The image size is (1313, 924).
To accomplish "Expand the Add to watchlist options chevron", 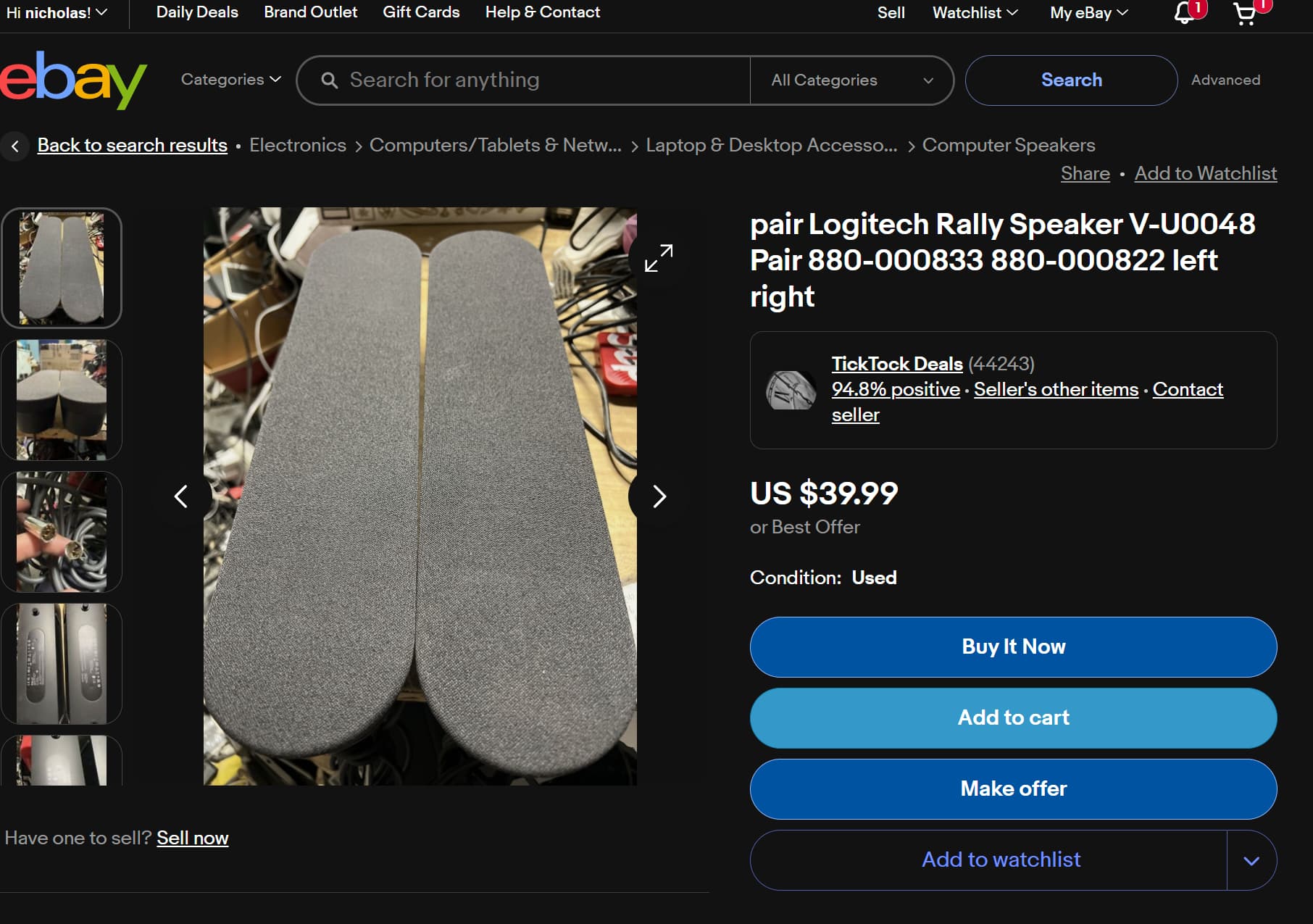I will point(1251,860).
